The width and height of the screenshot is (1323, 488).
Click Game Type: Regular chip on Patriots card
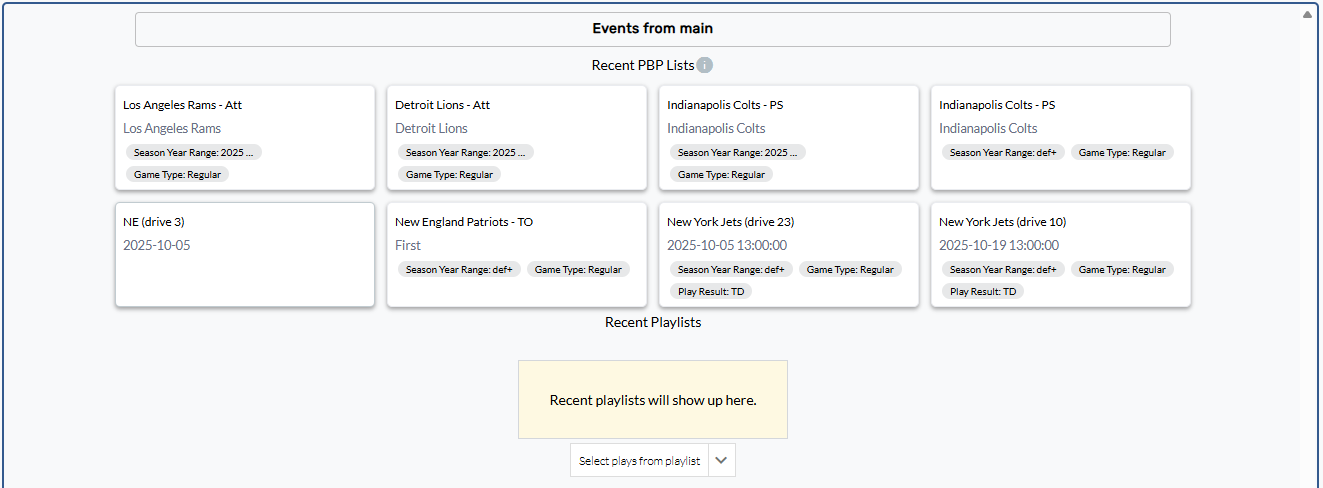pos(578,270)
